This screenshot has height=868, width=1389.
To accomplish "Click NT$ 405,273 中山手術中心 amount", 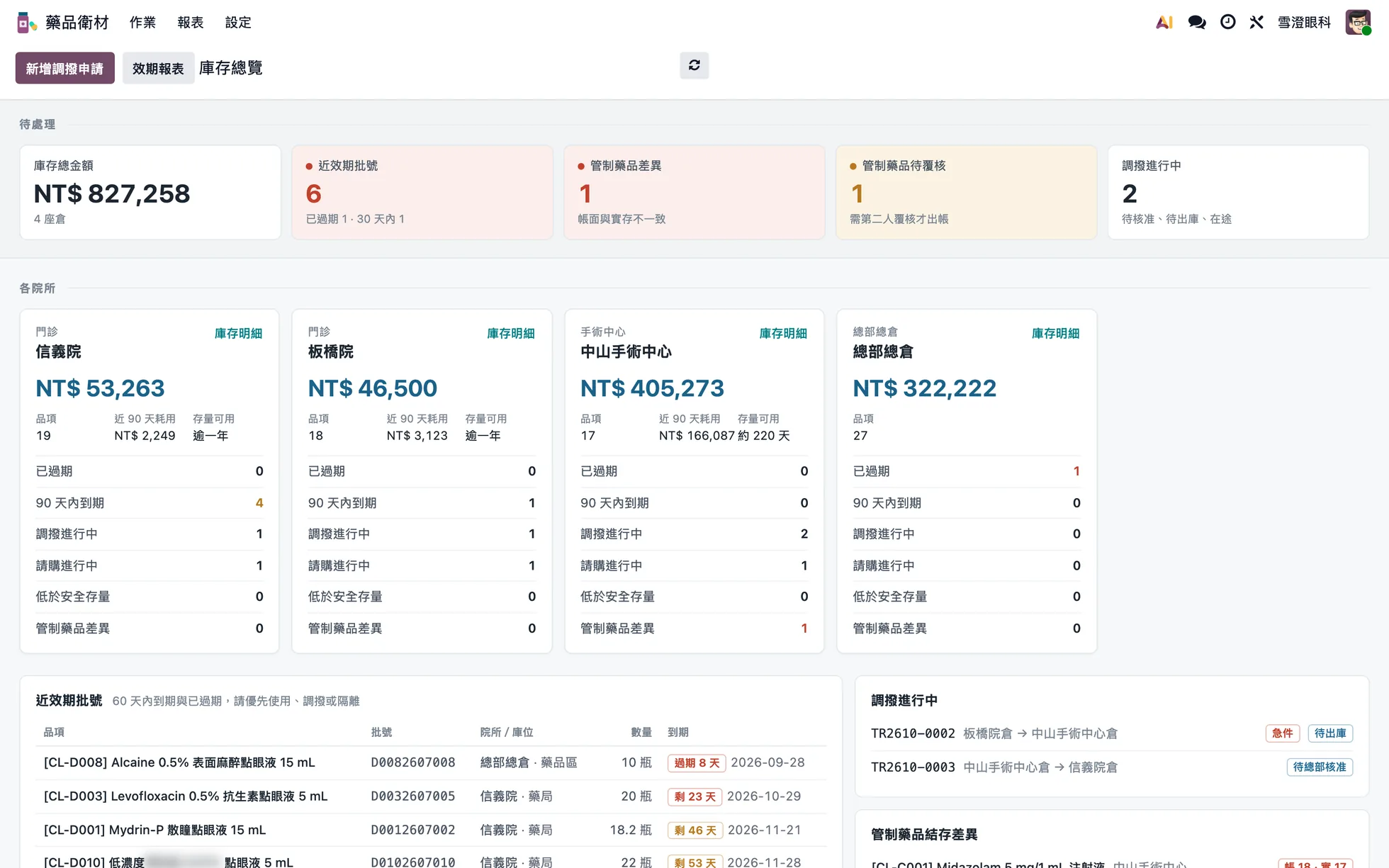I will click(x=652, y=388).
